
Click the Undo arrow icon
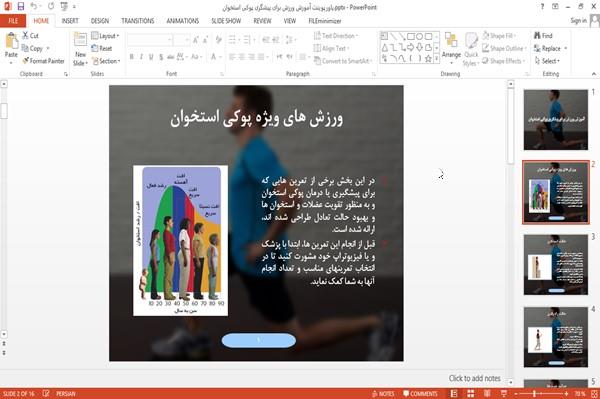coord(34,7)
